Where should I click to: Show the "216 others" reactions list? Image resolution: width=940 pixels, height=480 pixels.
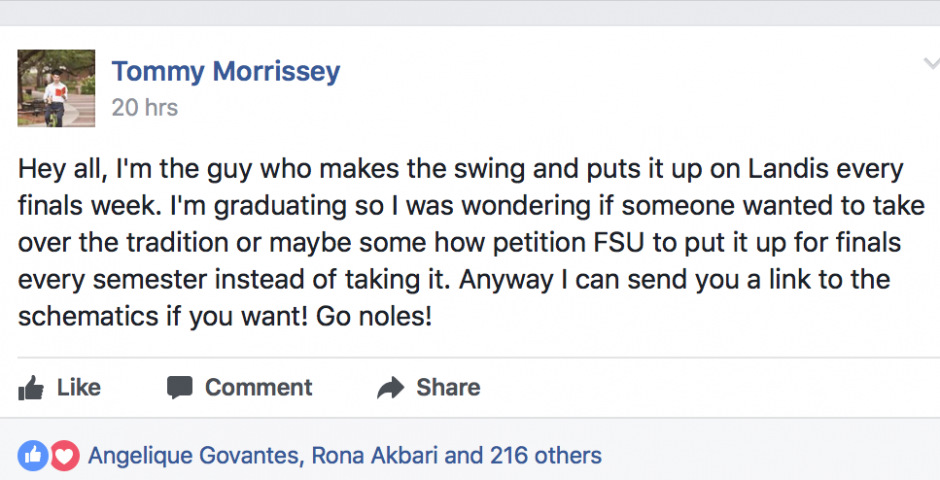click(545, 456)
